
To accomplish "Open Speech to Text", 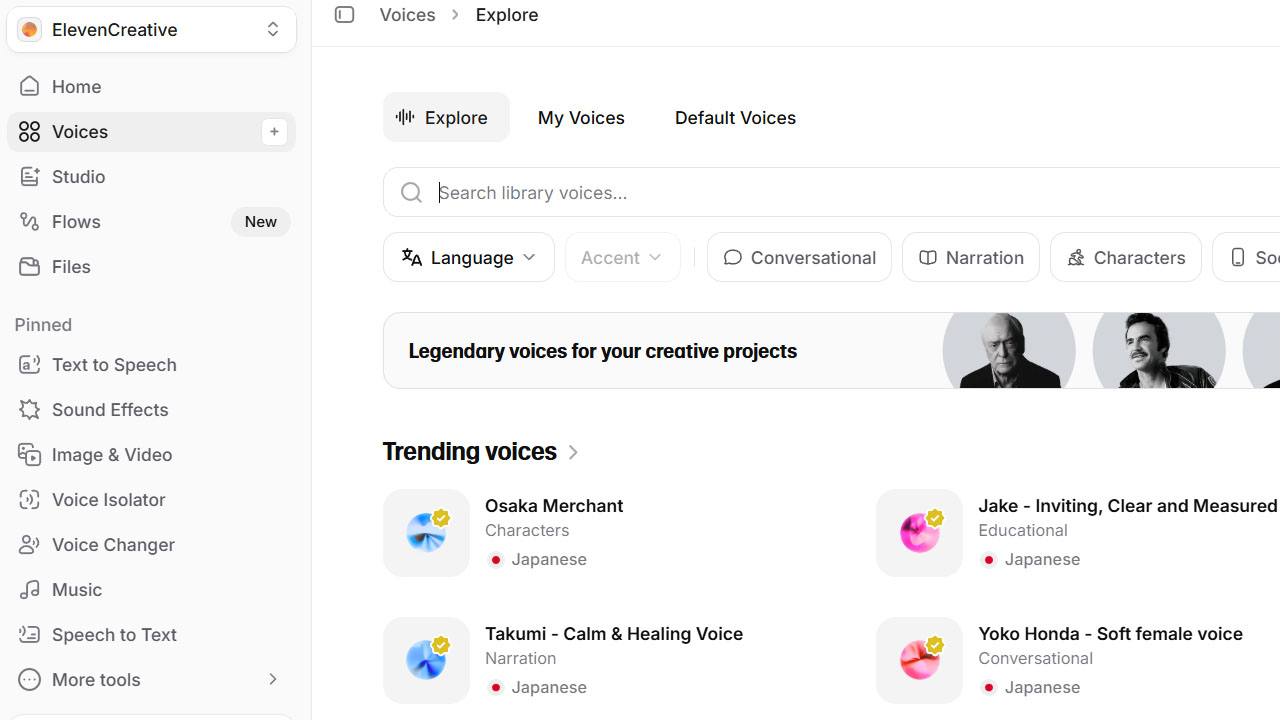I will (x=113, y=634).
